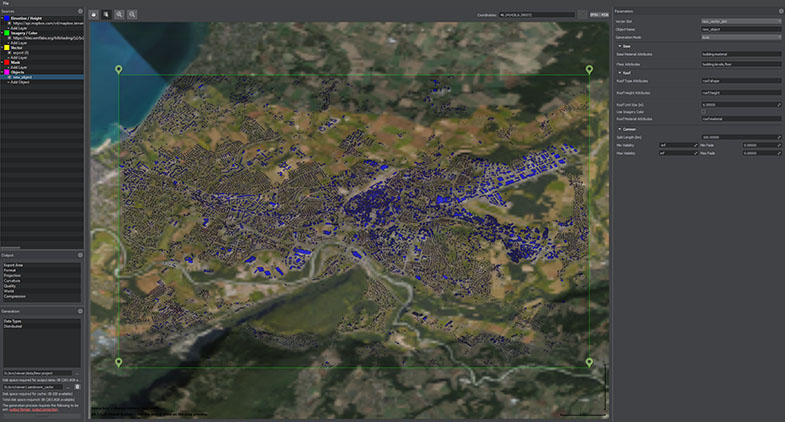Open the File menu
Screen dimensions: 785x422
pyautogui.click(x=5, y=3)
